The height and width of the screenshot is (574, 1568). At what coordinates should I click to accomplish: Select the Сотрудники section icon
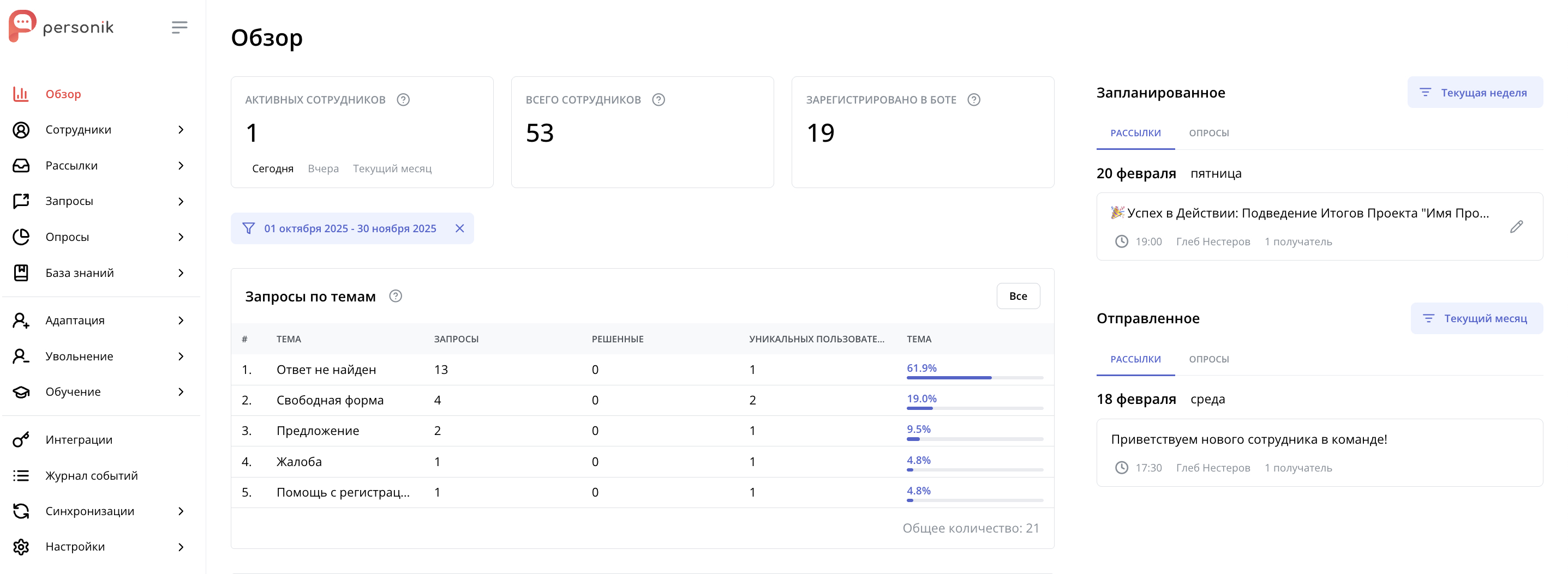point(22,130)
